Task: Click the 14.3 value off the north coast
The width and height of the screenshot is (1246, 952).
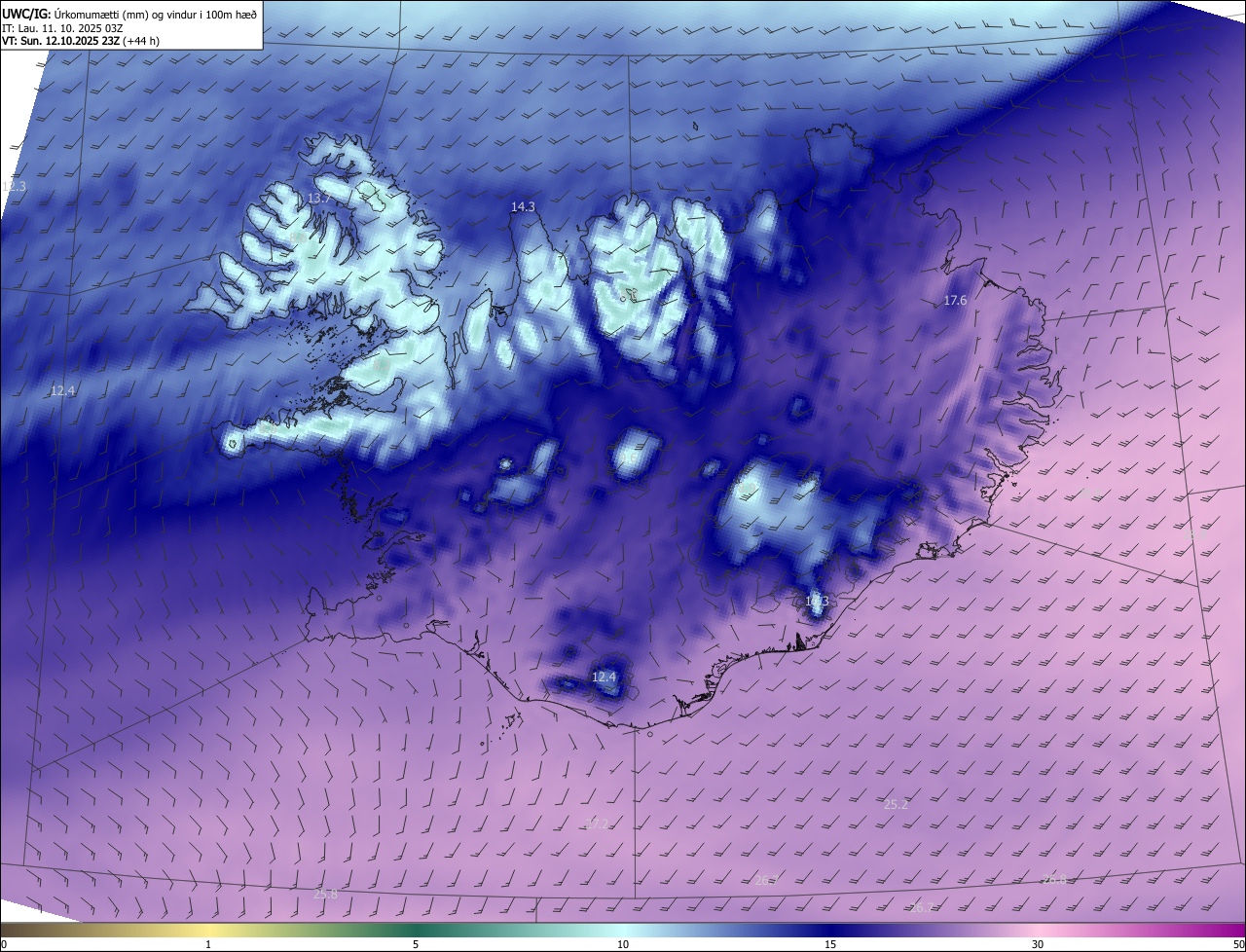Action: [x=523, y=206]
